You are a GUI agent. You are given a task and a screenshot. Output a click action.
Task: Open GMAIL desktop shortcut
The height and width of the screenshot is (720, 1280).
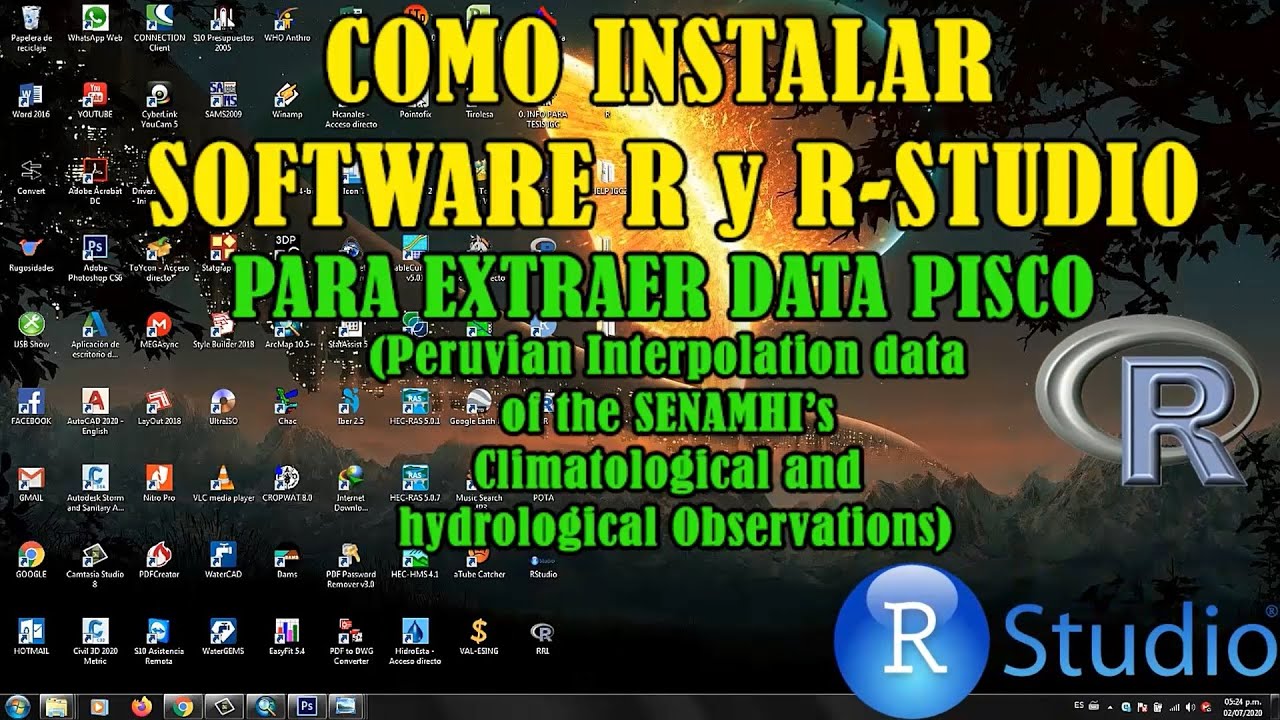[x=31, y=484]
